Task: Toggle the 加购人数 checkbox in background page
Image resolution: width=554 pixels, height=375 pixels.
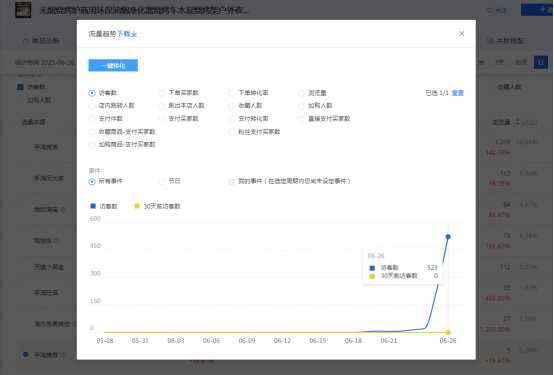Action: [20, 100]
